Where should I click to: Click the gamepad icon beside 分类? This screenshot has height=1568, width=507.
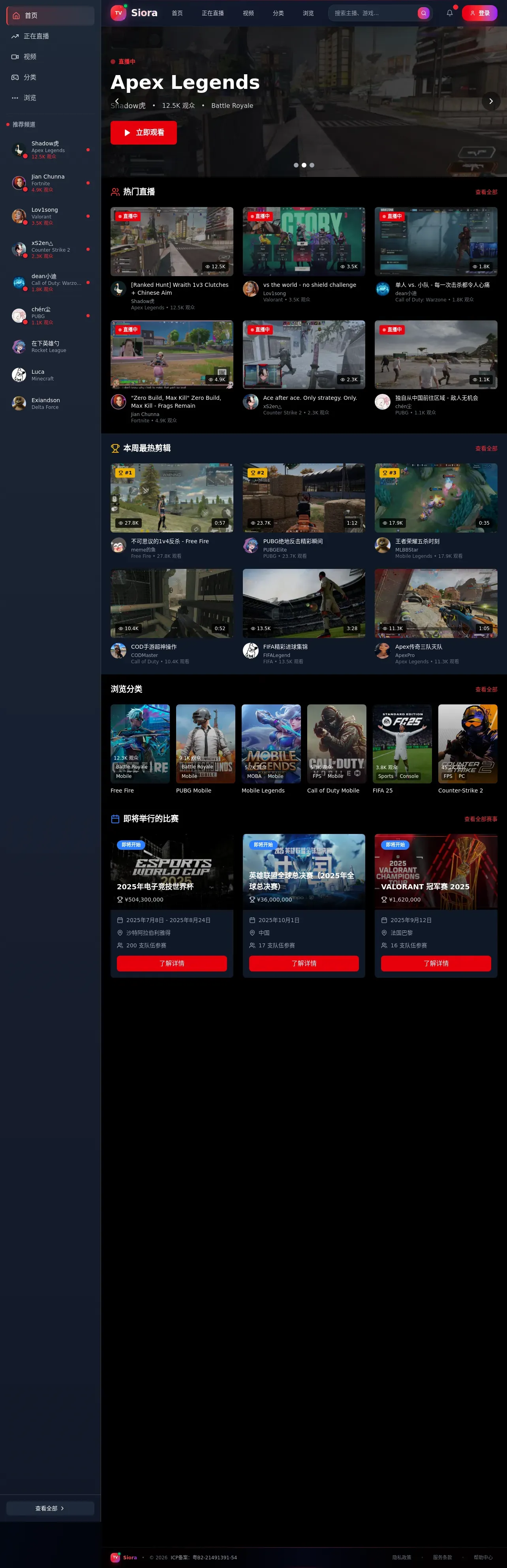click(15, 77)
